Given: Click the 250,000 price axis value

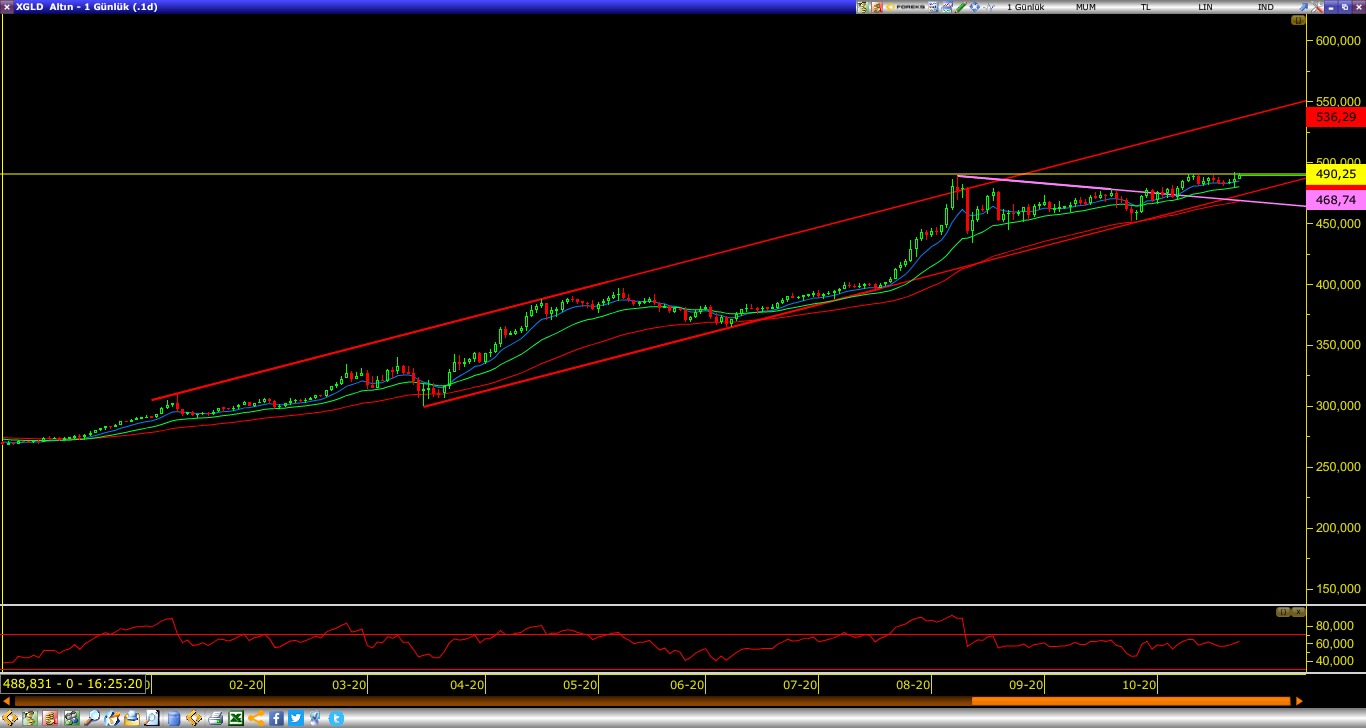Looking at the screenshot, I should (x=1338, y=467).
